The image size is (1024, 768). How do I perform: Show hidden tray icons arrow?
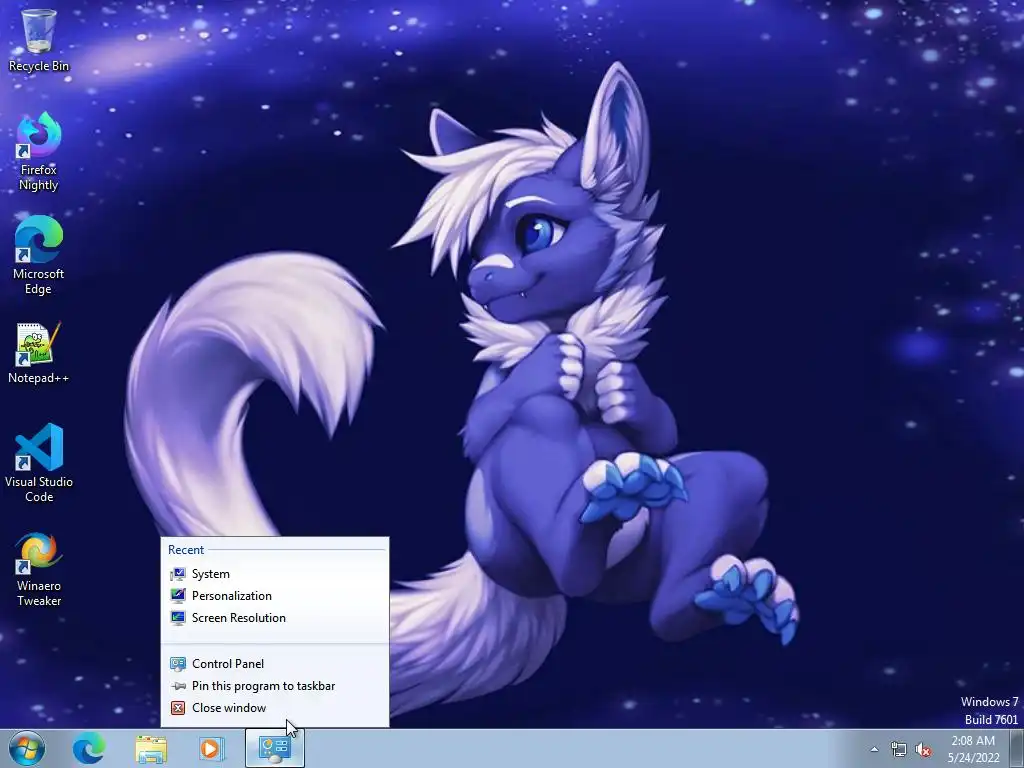[x=874, y=750]
